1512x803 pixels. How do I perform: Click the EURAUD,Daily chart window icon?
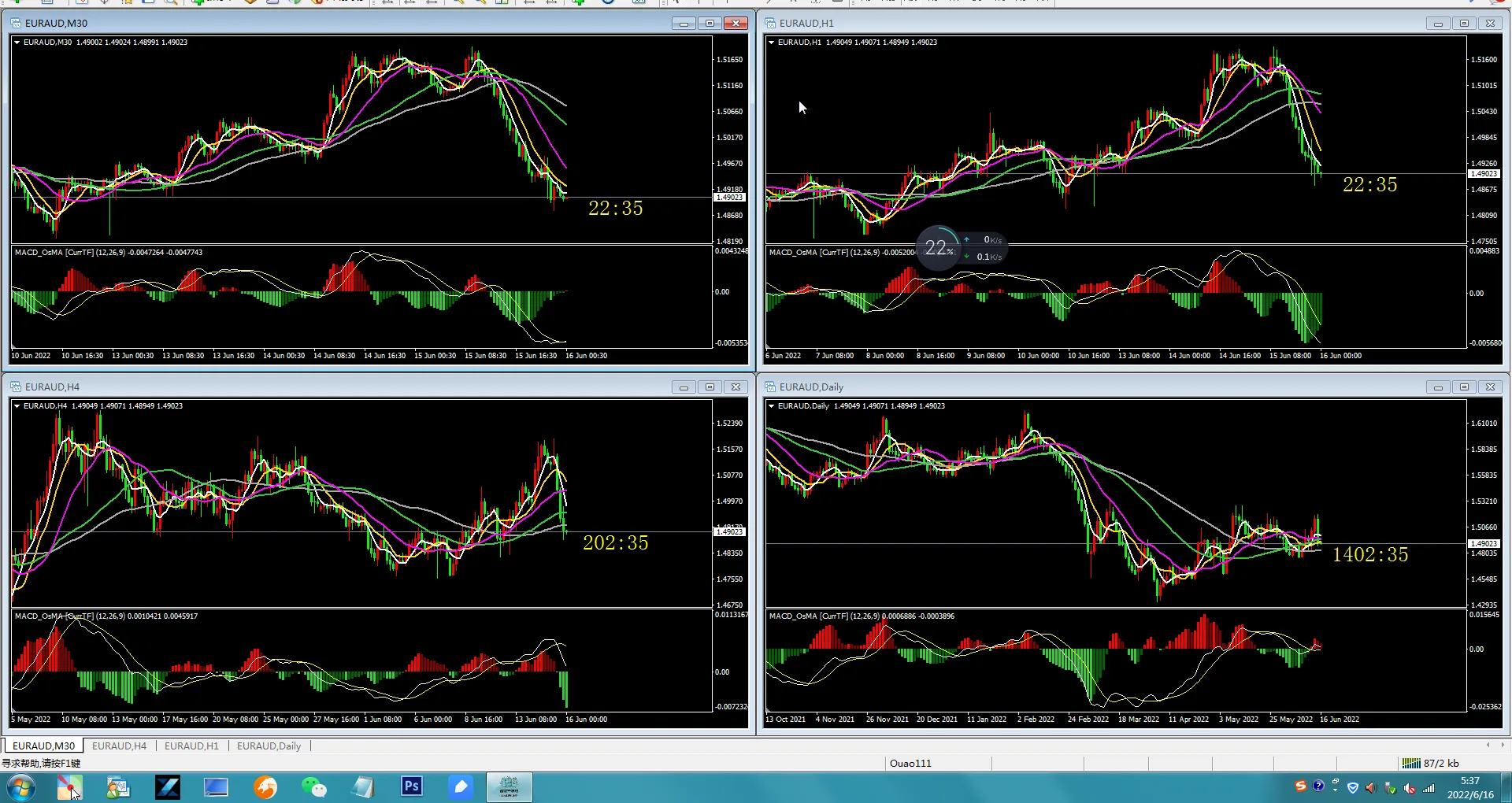[x=770, y=387]
